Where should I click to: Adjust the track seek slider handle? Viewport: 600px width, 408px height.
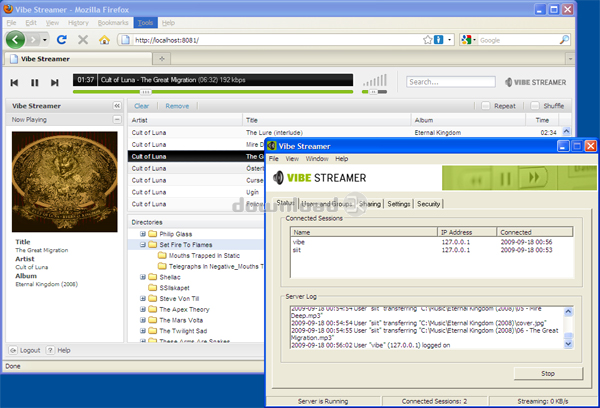(145, 92)
